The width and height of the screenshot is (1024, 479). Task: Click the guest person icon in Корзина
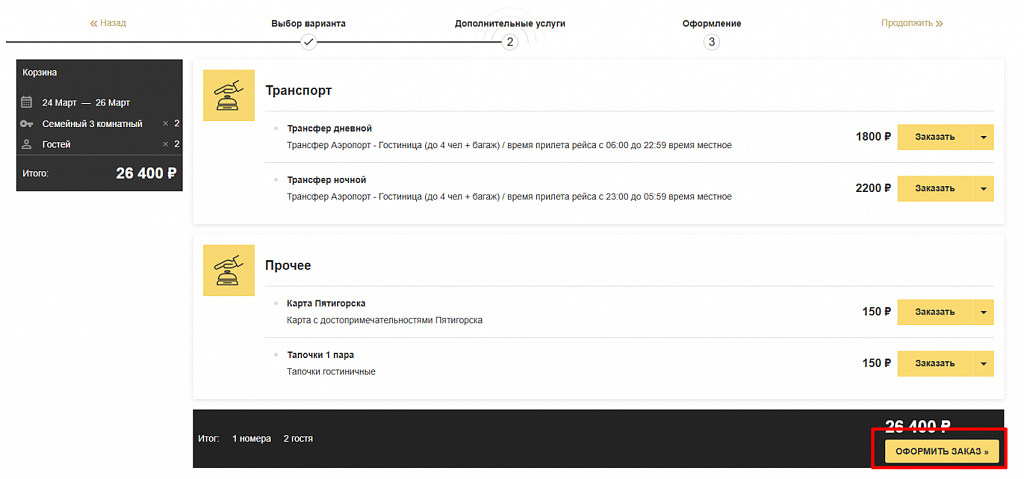coord(27,144)
